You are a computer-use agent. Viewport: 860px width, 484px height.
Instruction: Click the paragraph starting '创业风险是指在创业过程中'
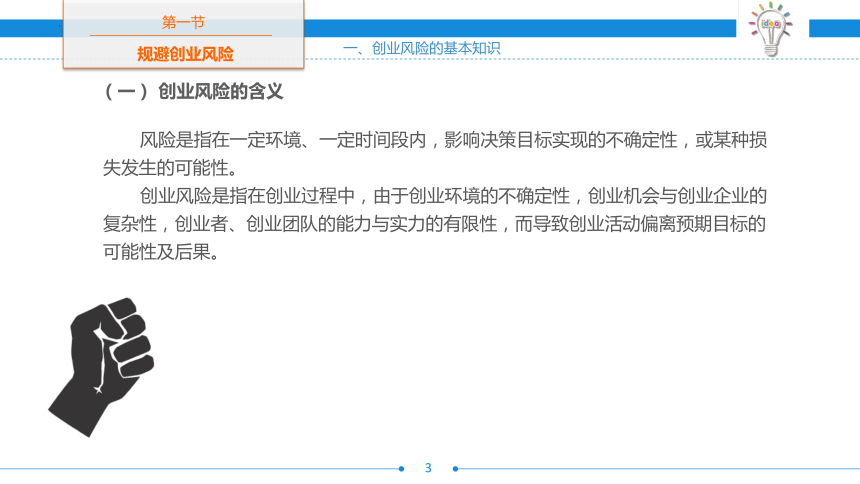434,224
